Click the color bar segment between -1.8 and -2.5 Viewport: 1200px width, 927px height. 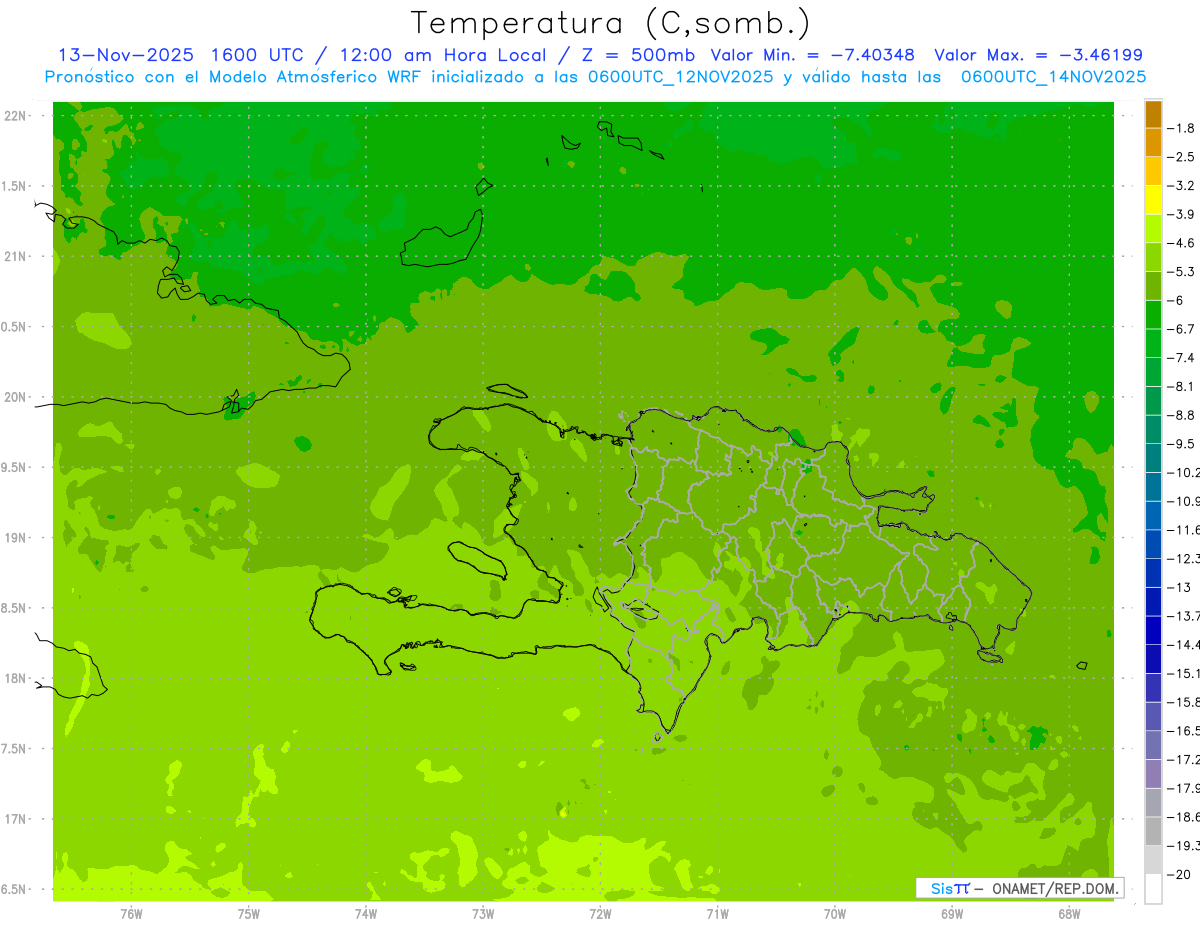pos(1153,143)
